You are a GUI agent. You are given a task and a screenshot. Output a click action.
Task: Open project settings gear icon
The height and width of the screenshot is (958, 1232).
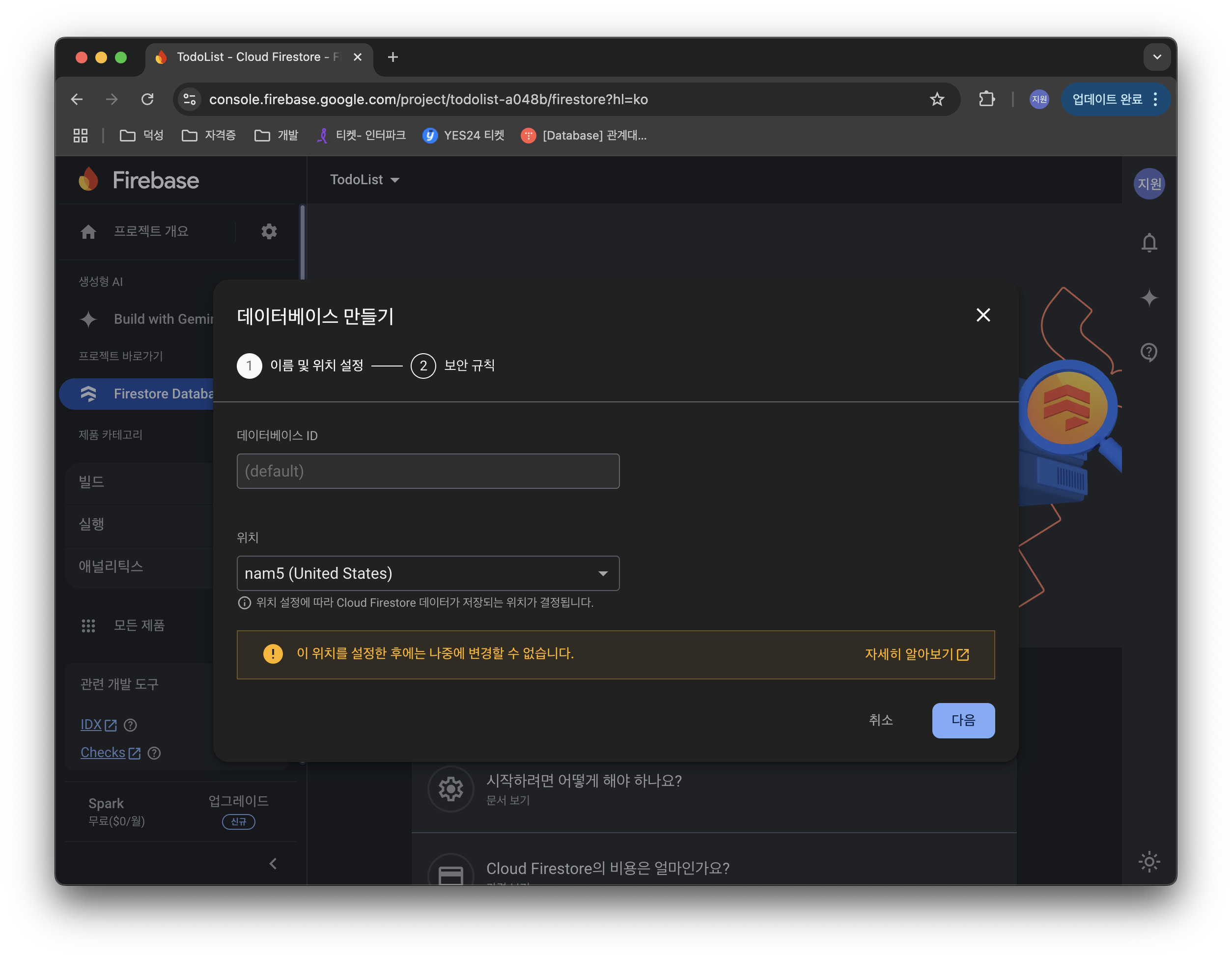coord(269,231)
